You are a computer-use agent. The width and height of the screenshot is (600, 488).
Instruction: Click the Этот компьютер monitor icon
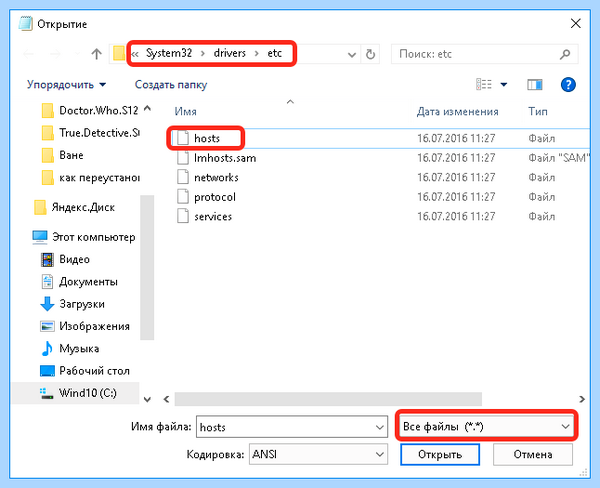(x=40, y=237)
